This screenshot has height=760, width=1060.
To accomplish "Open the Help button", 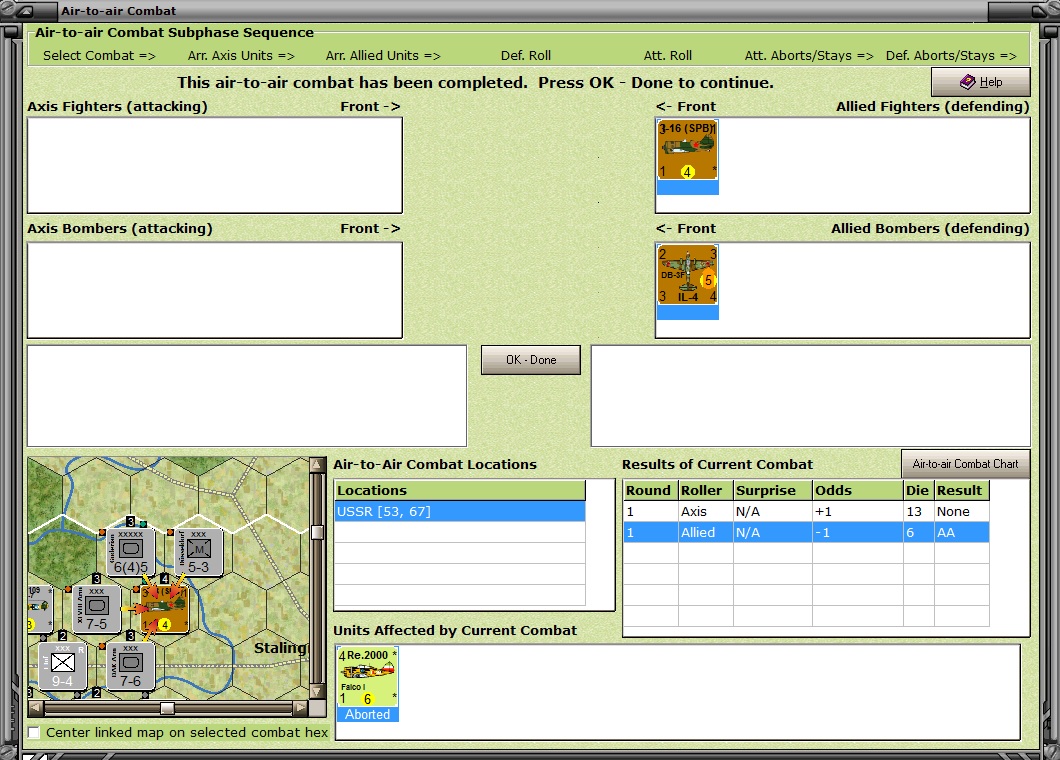I will point(981,82).
